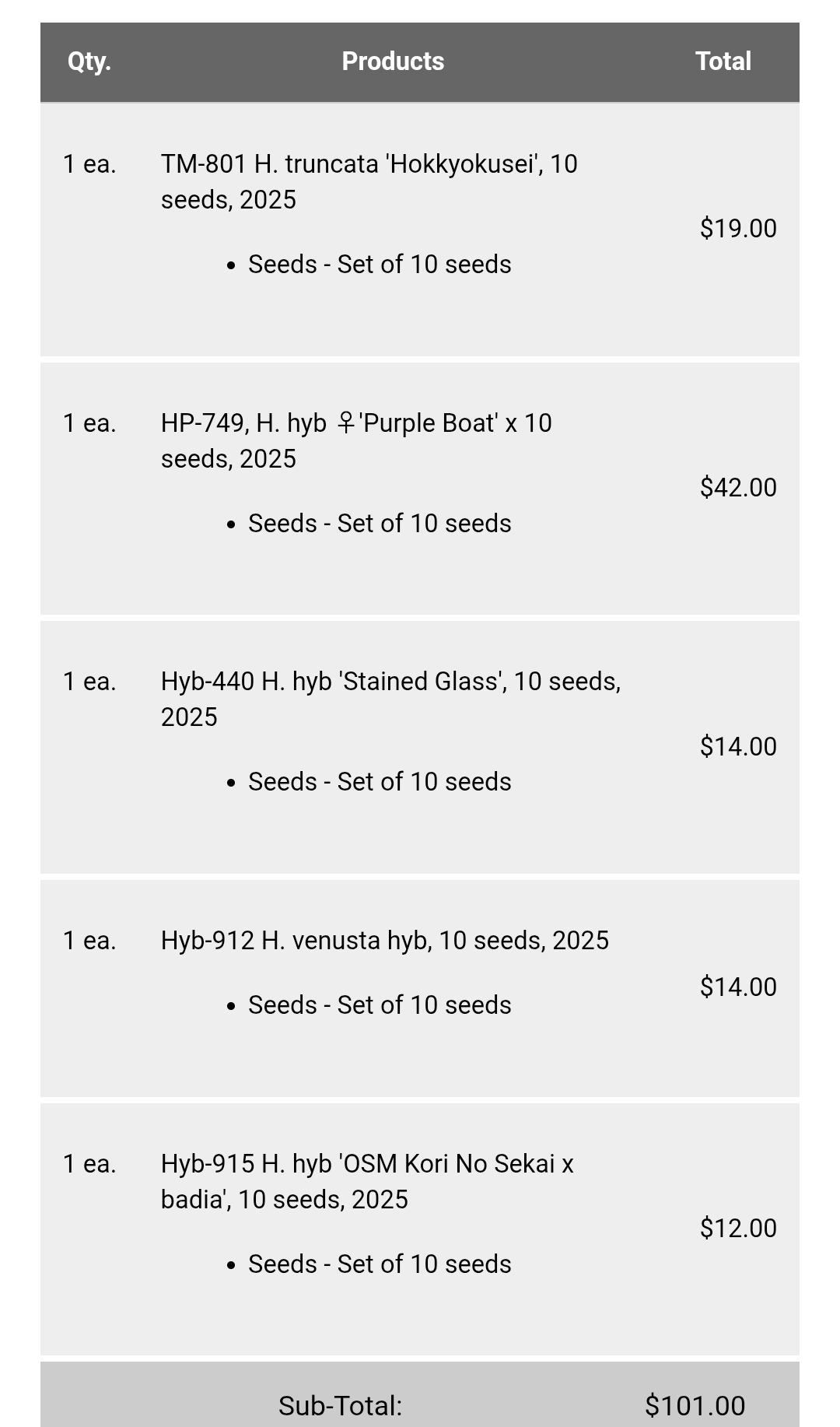The height and width of the screenshot is (1427, 840).
Task: Click the $14.00 total for Hyb-440
Action: tap(738, 746)
